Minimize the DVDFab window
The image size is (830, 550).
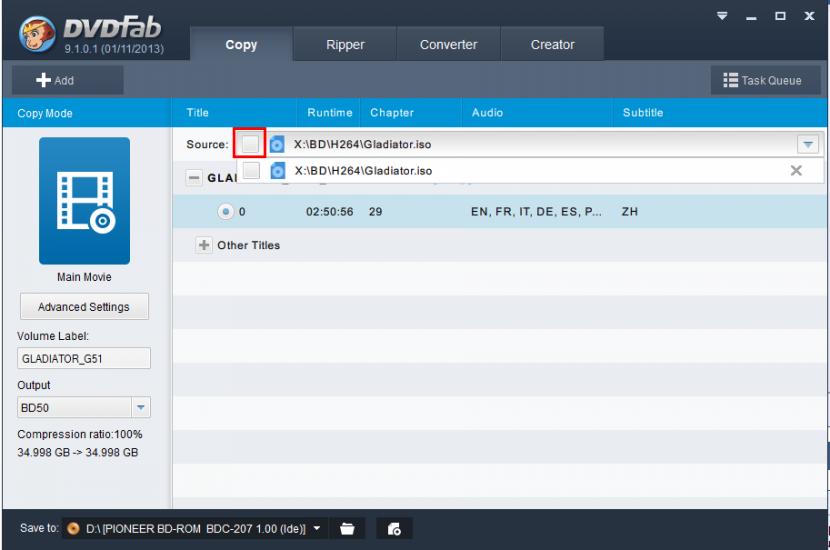[x=751, y=17]
